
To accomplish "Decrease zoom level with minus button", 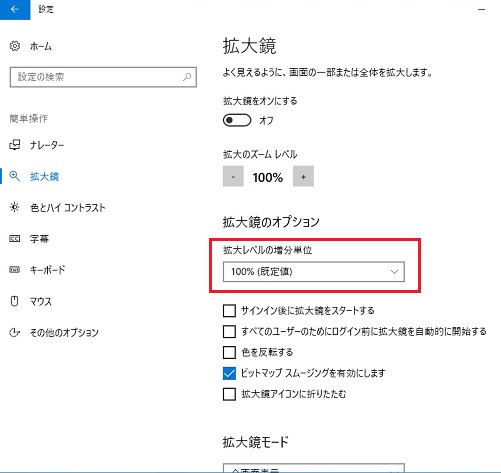I will [233, 176].
